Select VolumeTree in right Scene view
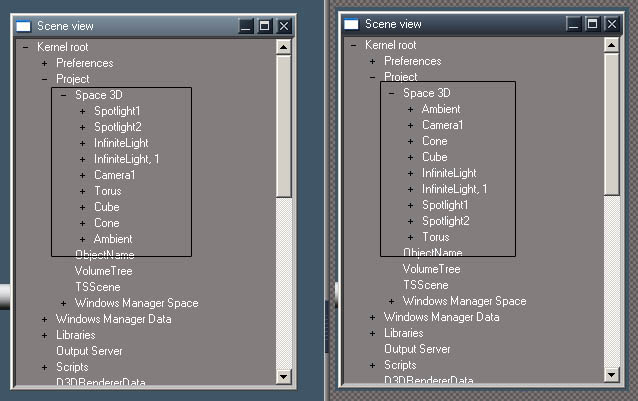 432,269
